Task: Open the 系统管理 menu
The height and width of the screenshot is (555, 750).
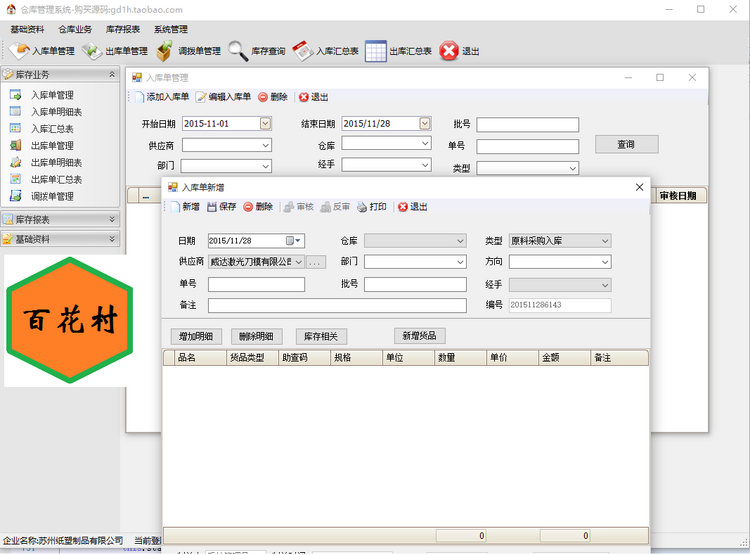Action: tap(170, 30)
